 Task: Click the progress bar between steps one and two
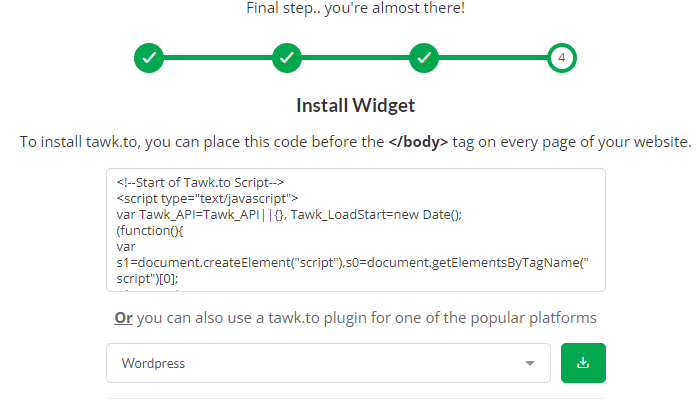[218, 58]
